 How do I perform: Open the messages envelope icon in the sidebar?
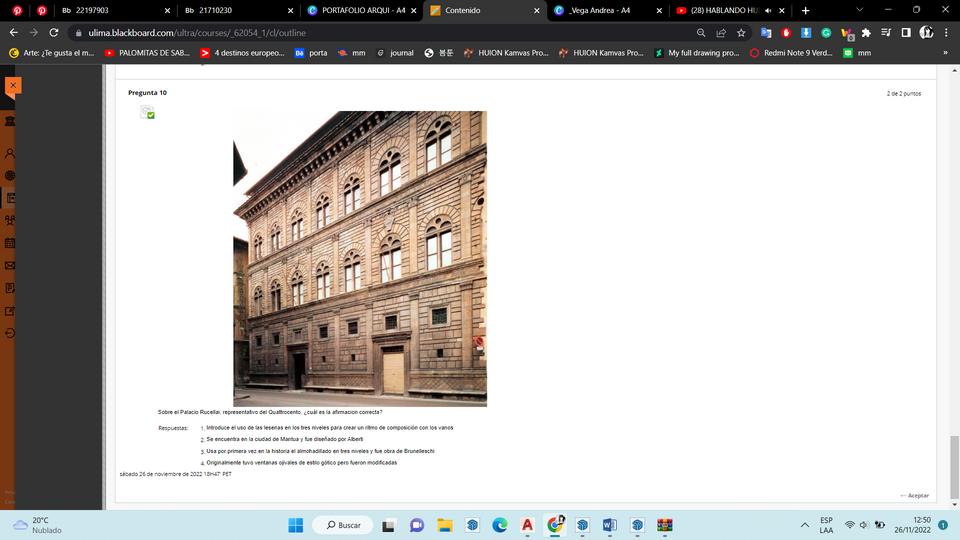(x=10, y=266)
